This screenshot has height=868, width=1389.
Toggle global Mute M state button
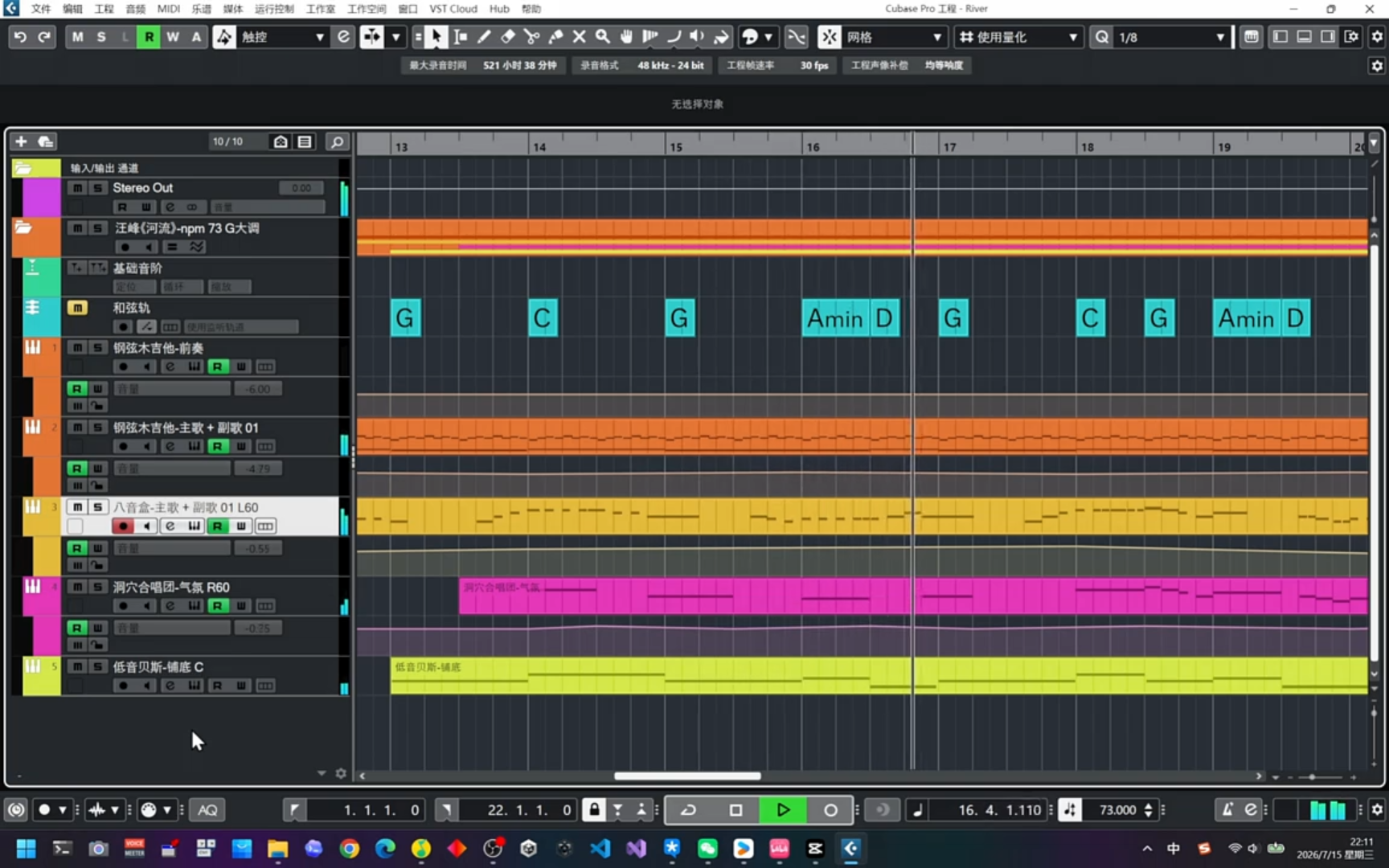click(77, 37)
